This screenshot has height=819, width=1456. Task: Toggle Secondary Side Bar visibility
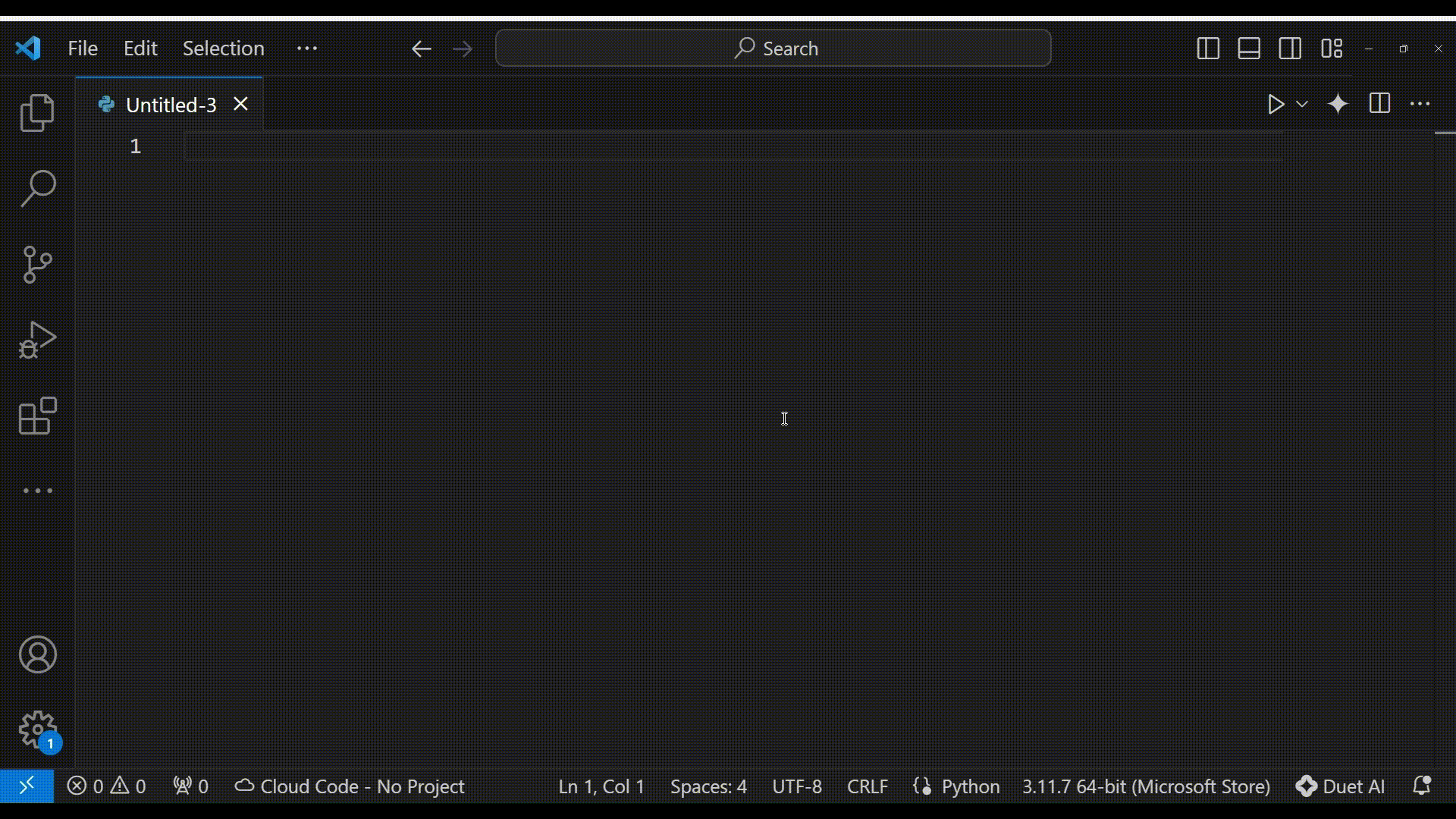click(1290, 49)
